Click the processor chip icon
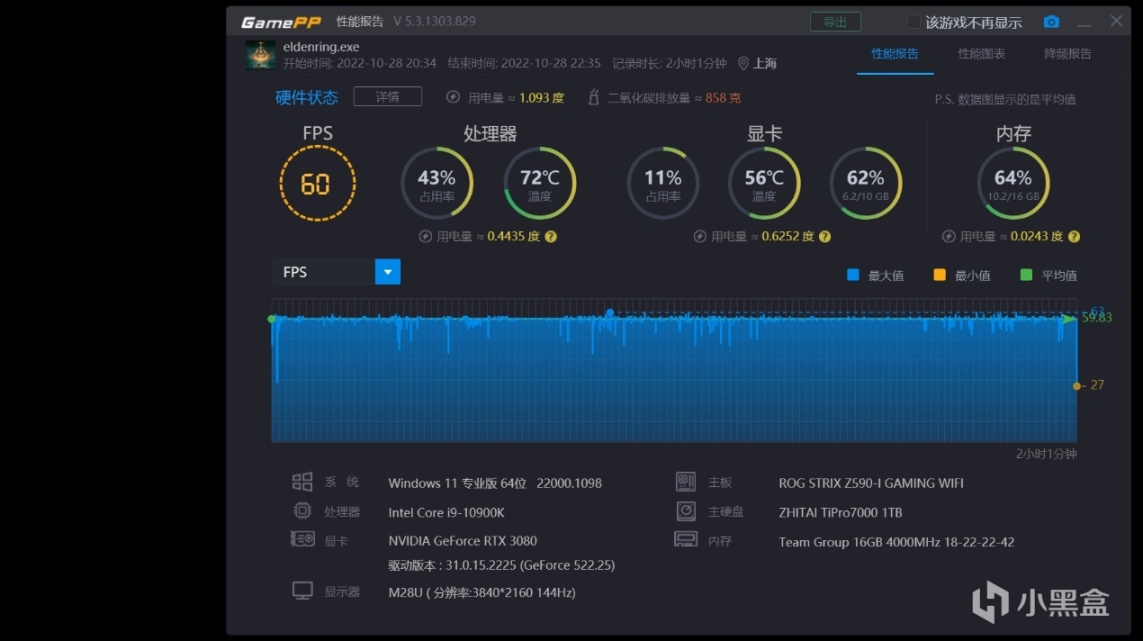The width and height of the screenshot is (1143, 641). pos(302,510)
